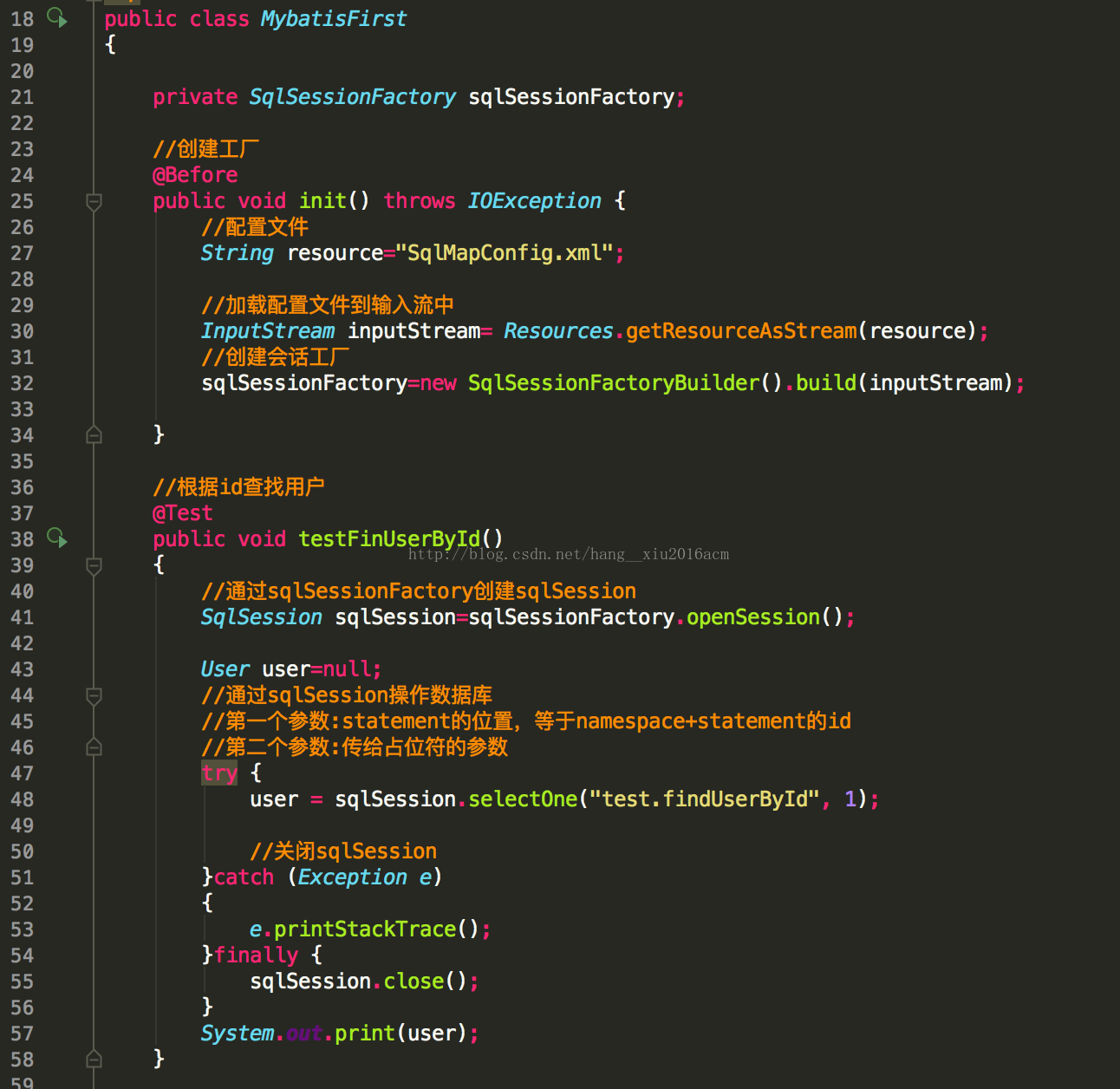Screen dimensions: 1120x1089
Task: Click the finally keyword
Action: coord(256,955)
